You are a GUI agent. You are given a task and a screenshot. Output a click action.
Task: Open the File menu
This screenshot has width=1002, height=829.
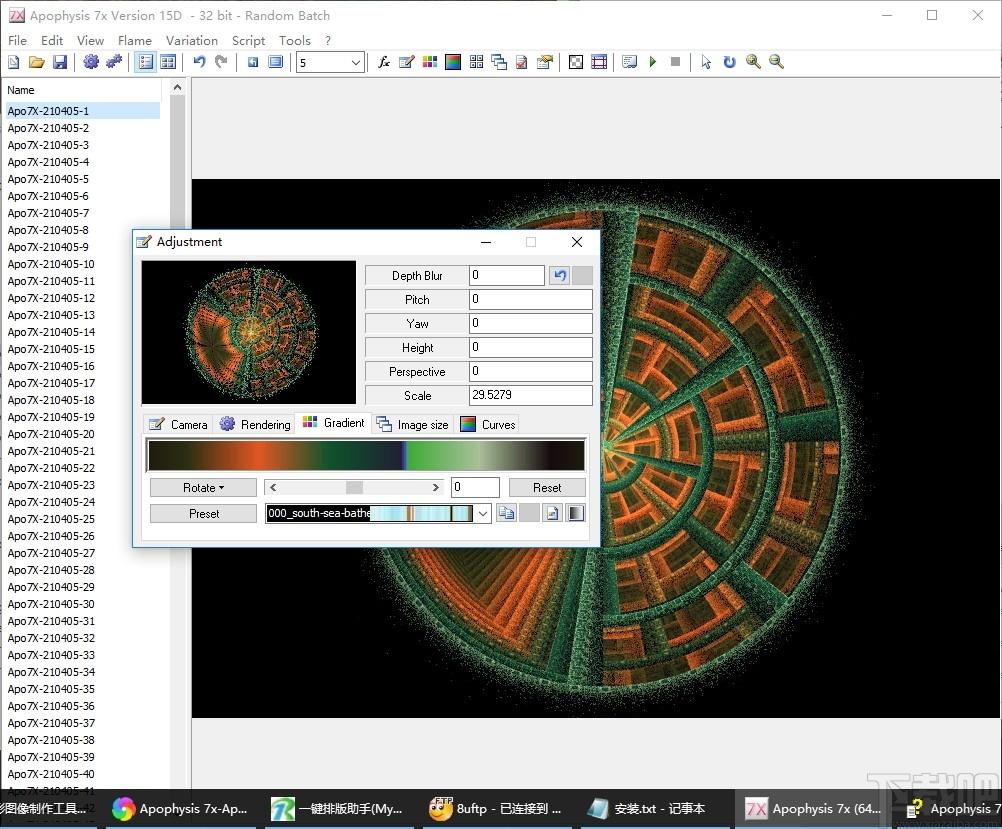coord(17,40)
